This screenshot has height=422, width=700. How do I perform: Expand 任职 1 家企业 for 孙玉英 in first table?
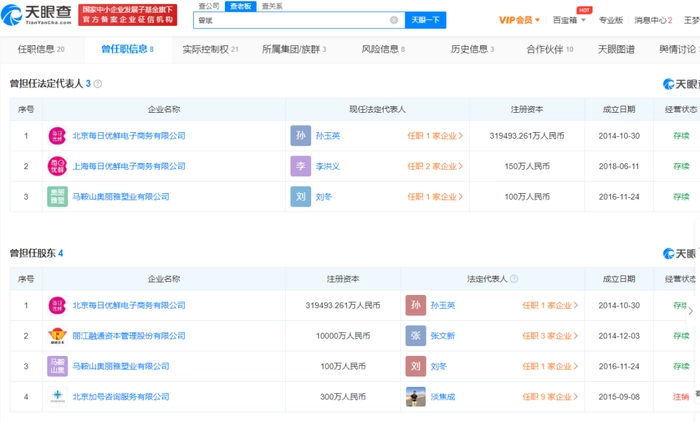tap(435, 136)
